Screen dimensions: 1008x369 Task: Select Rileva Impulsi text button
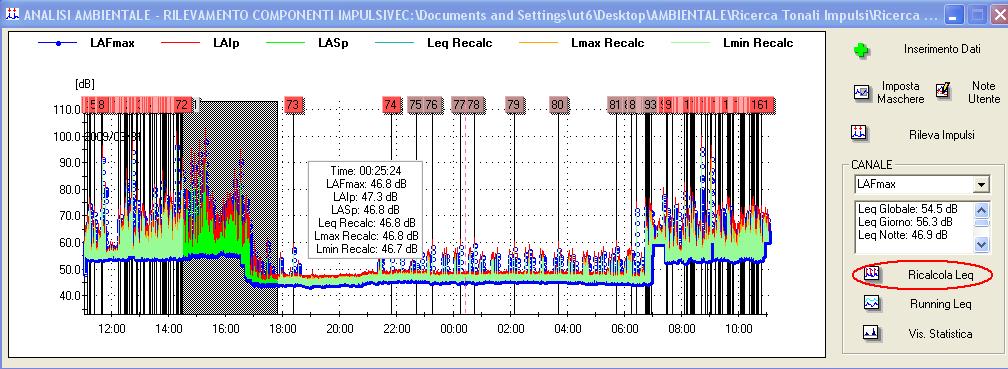941,135
